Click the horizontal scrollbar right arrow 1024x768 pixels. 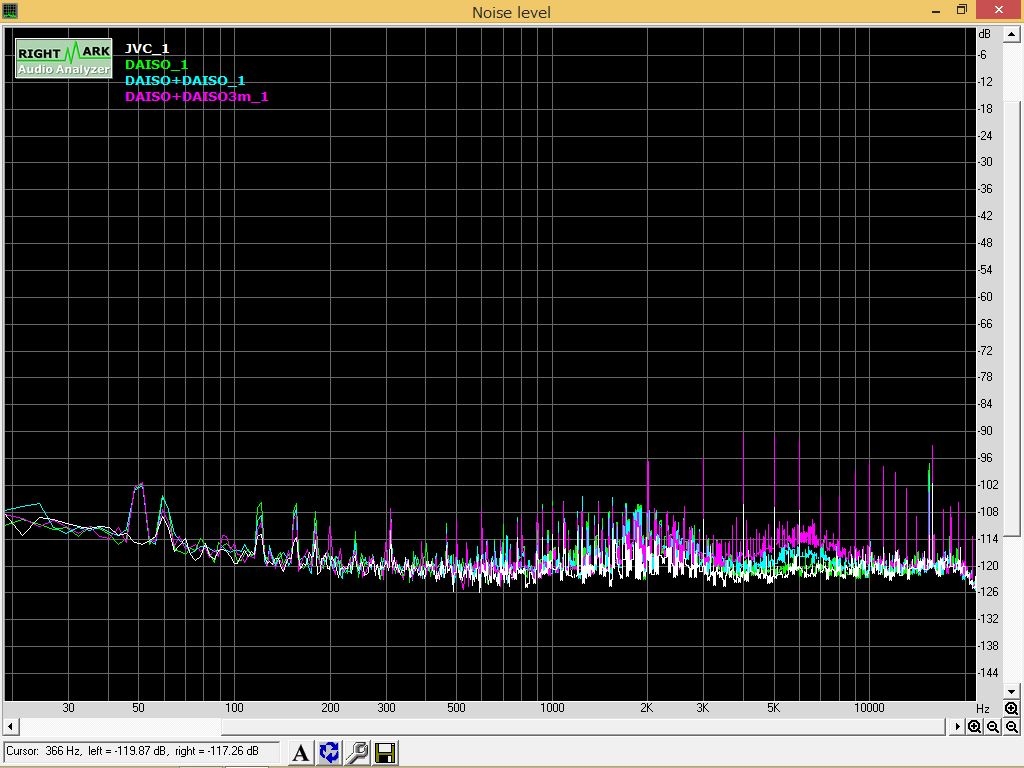coord(956,727)
